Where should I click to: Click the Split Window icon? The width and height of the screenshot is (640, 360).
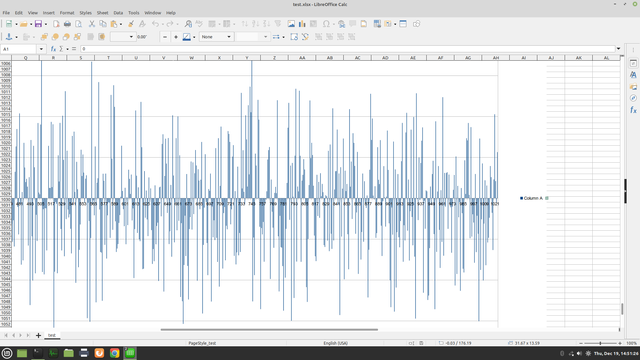pos(403,24)
